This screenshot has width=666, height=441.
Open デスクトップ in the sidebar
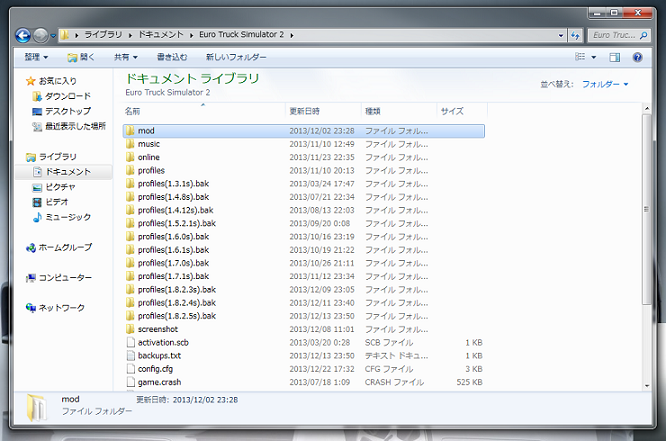62,111
